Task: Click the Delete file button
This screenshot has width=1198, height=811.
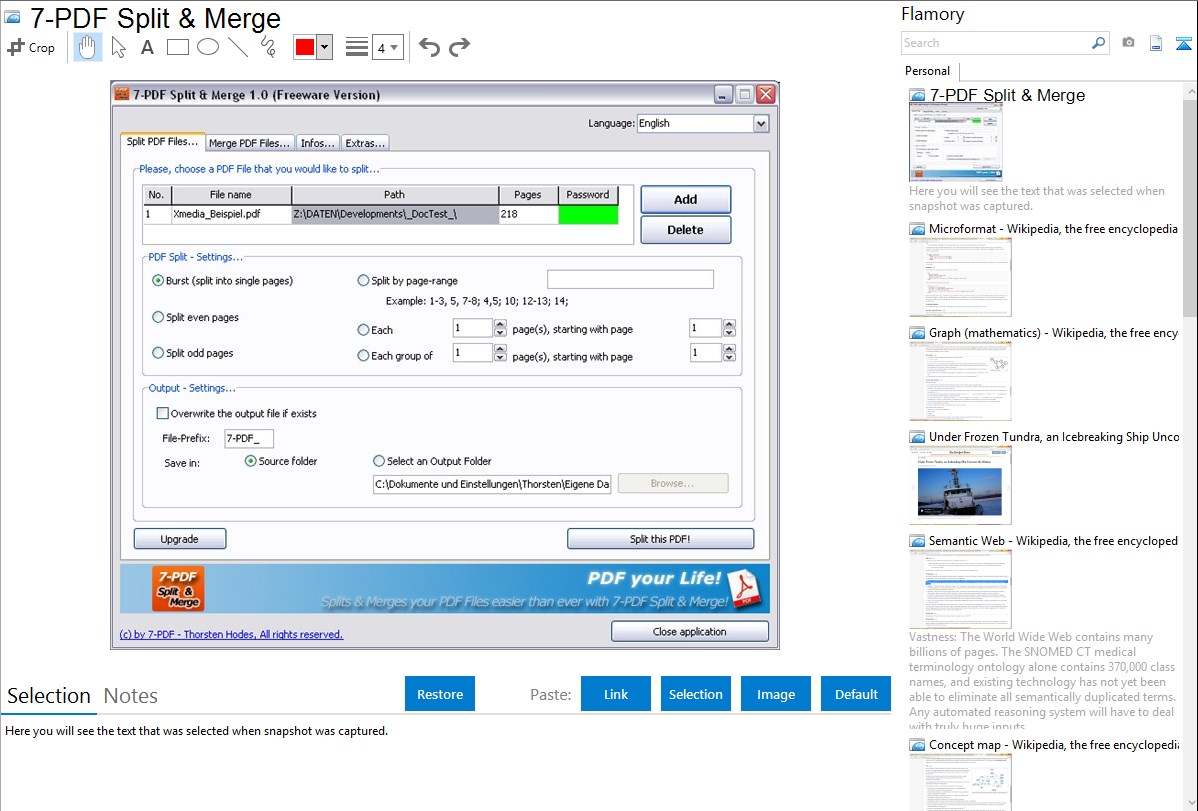Action: coord(685,230)
